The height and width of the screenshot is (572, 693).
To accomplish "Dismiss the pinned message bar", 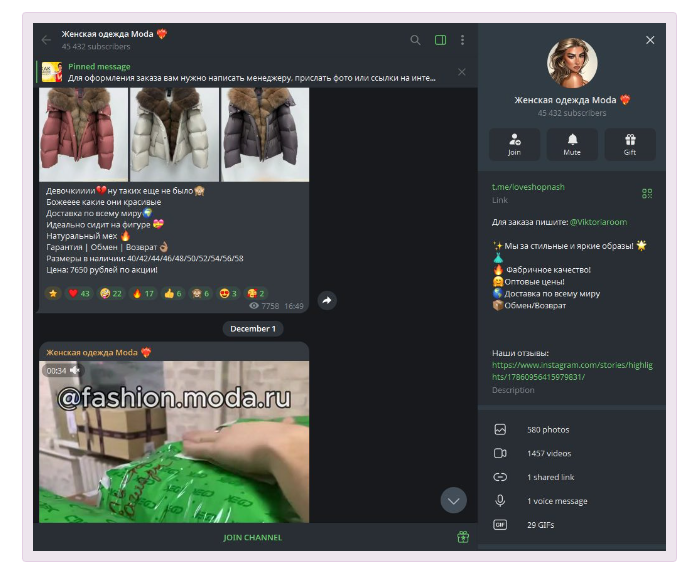I will (462, 72).
